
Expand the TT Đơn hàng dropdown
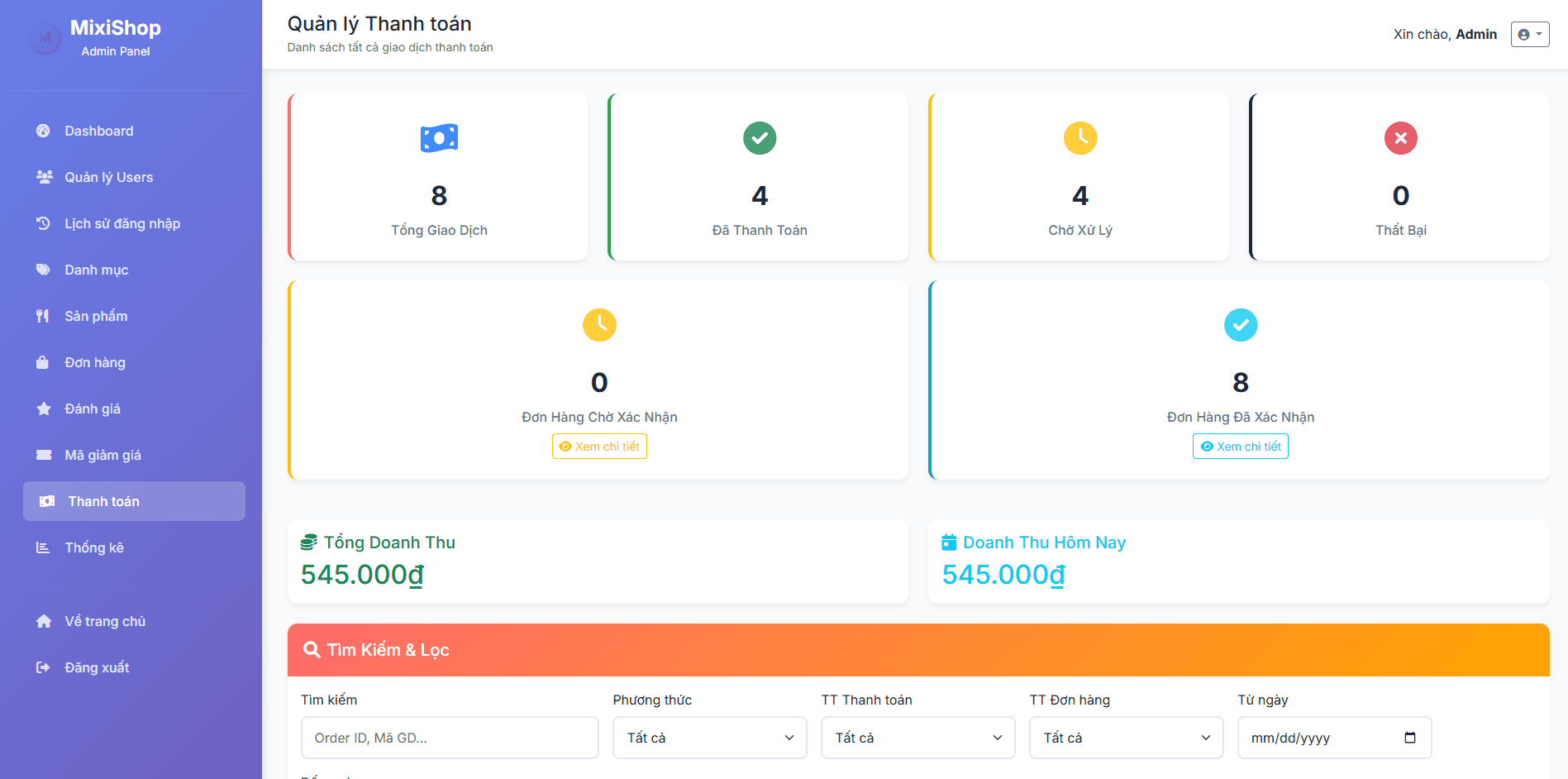click(1126, 738)
